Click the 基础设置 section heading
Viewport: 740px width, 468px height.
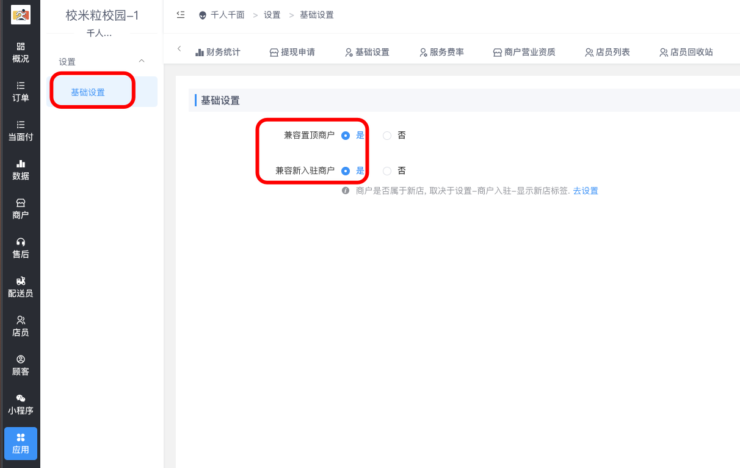point(220,100)
